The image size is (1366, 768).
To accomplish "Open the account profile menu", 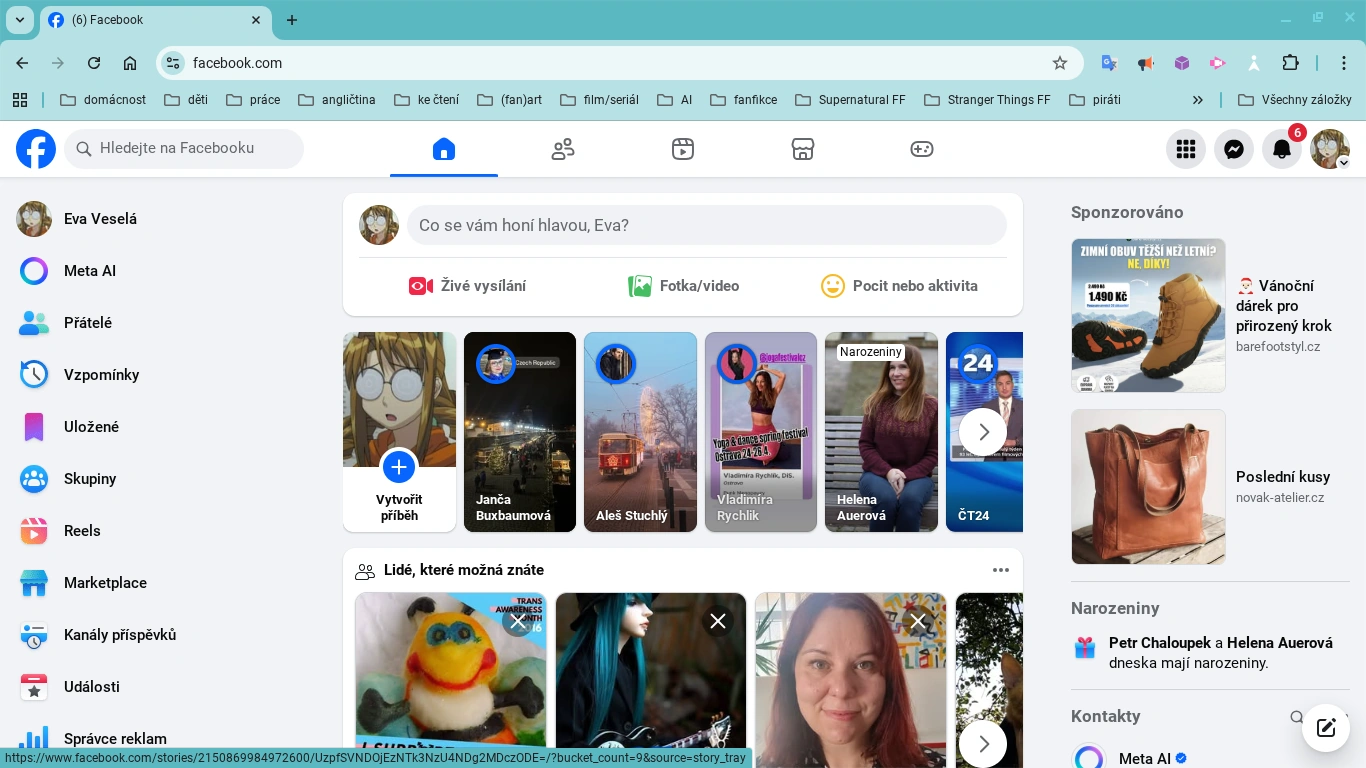I will pos(1330,149).
